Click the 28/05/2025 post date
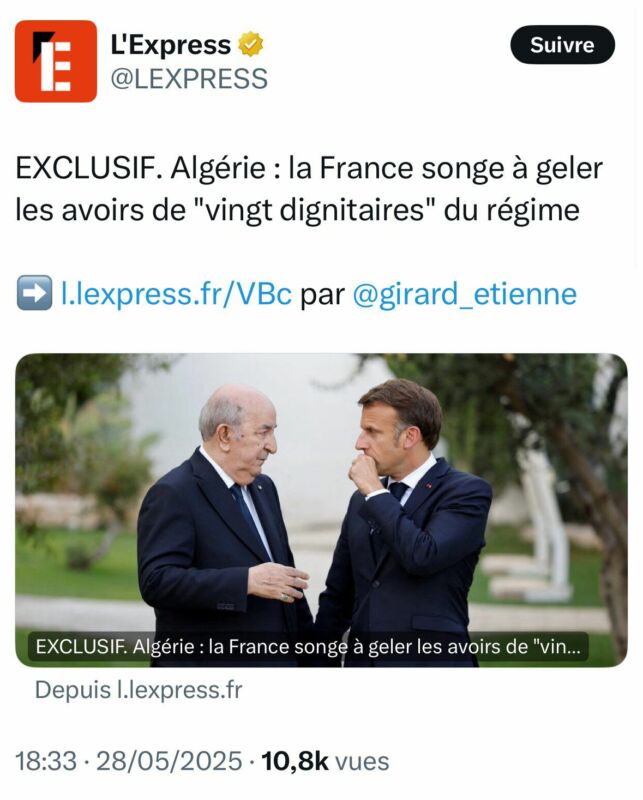Image resolution: width=643 pixels, height=800 pixels. (169, 761)
